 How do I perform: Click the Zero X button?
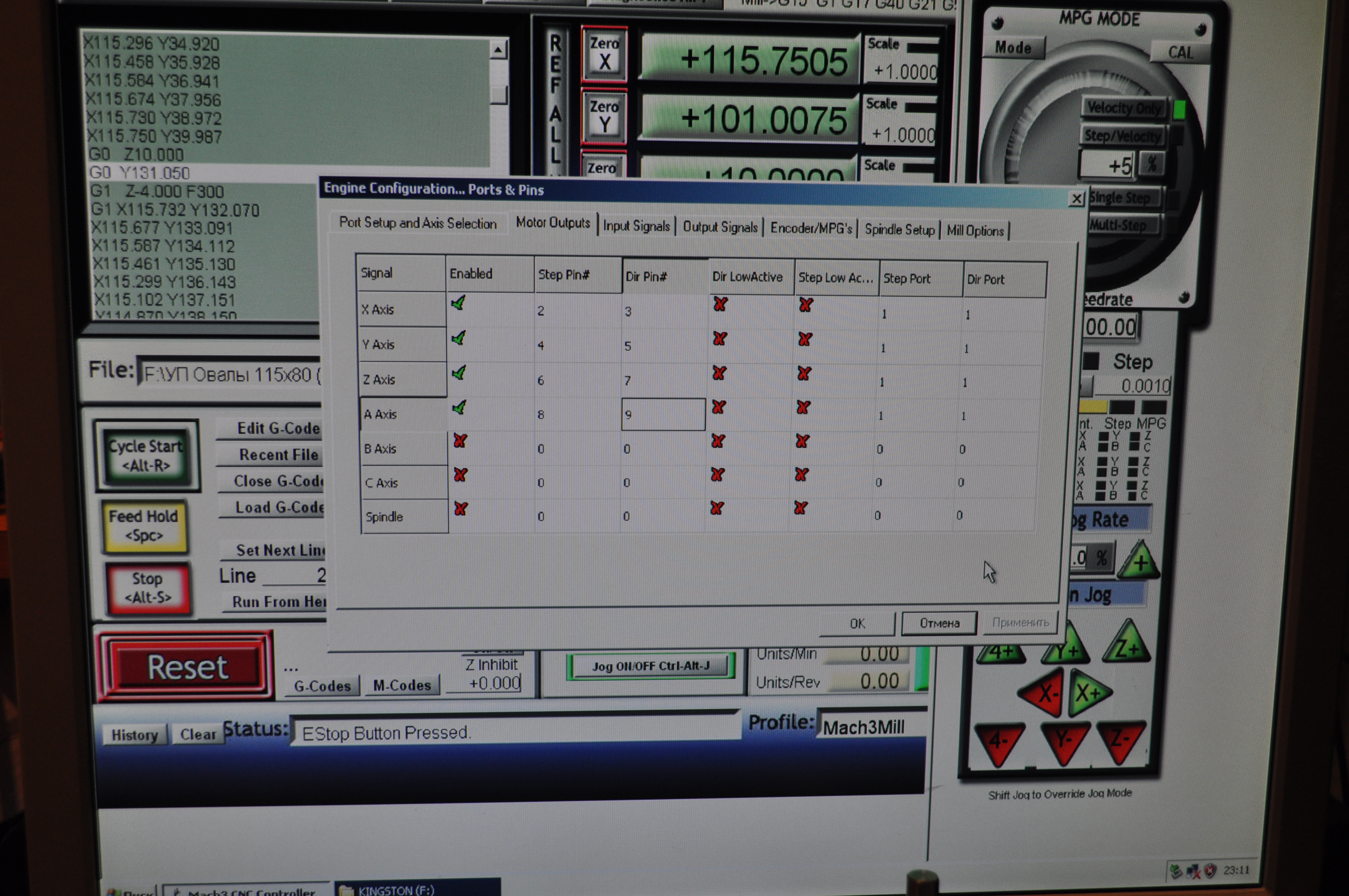605,54
